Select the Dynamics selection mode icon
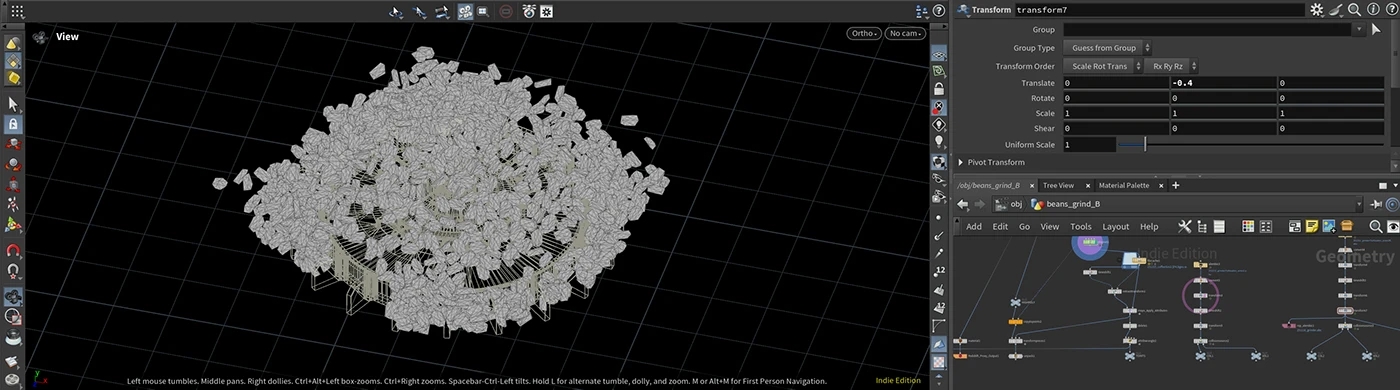 coord(13,77)
